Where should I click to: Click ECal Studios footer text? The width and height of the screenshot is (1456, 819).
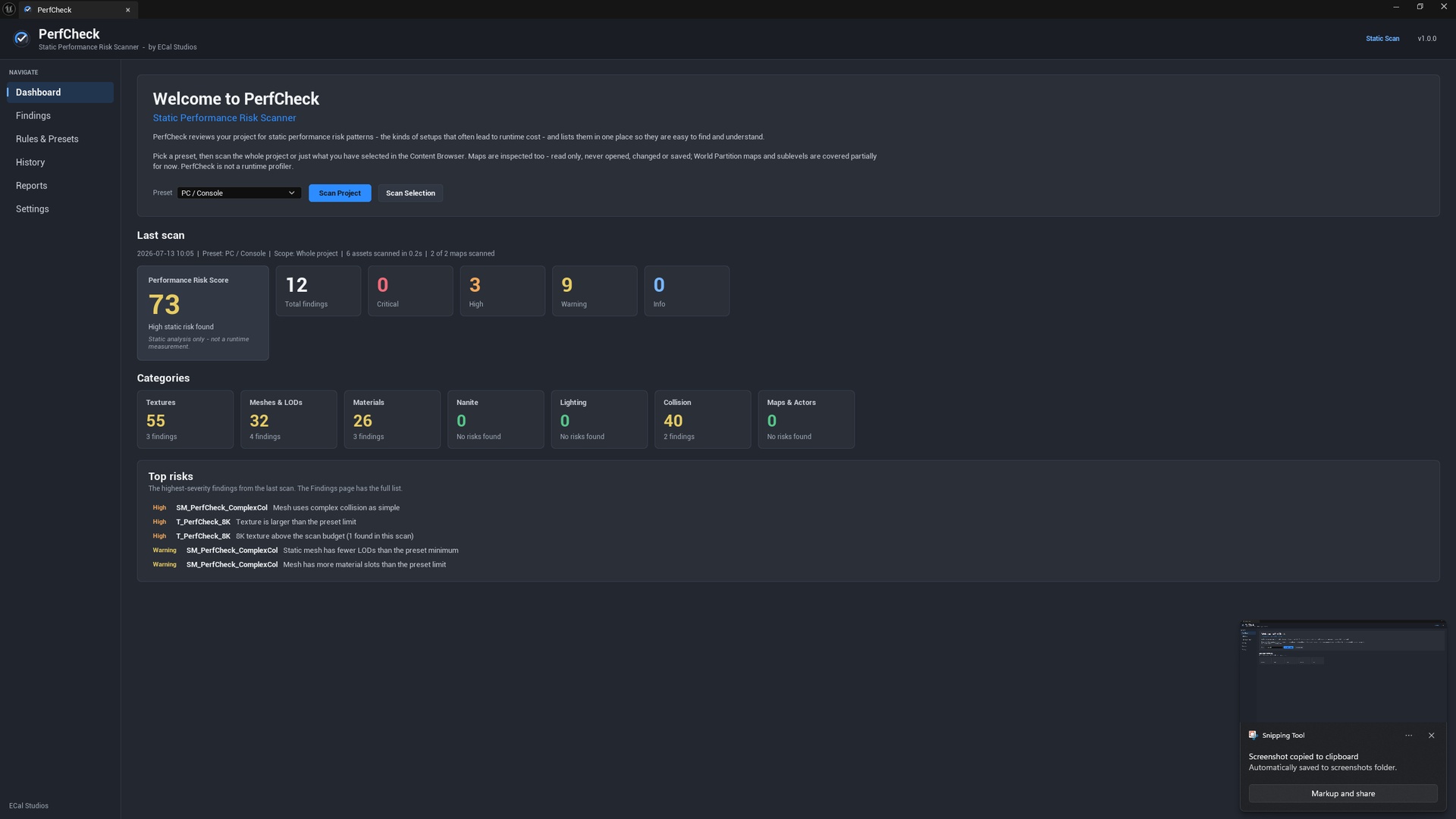29,806
